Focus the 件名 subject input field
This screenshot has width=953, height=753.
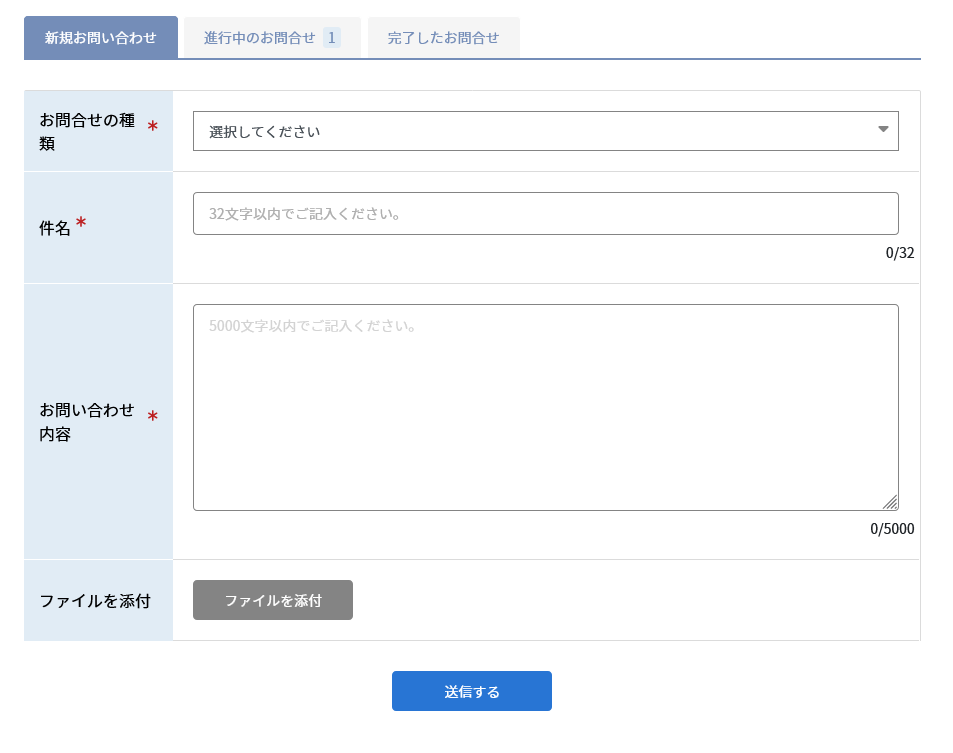tap(545, 214)
